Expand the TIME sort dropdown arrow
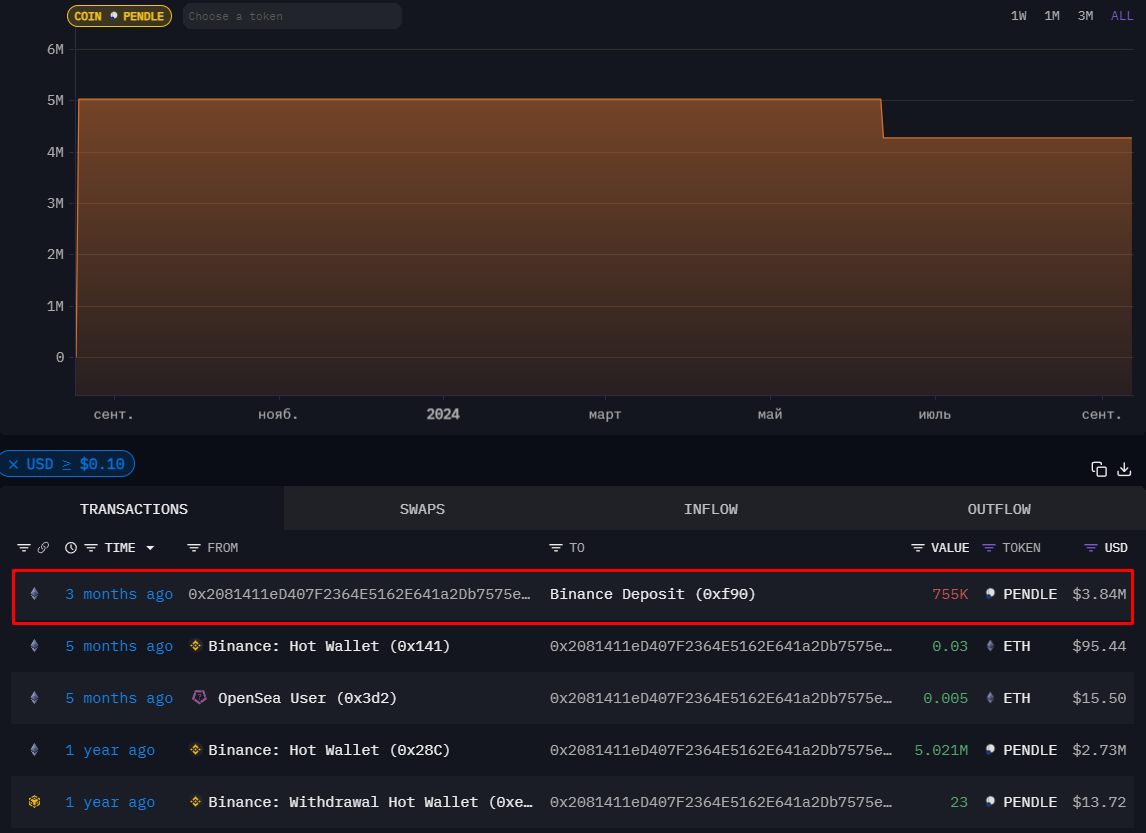Screen dimensions: 1146x833 151,548
